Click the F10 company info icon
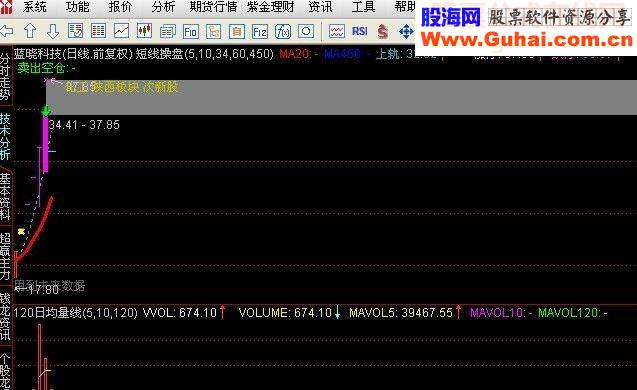The height and width of the screenshot is (390, 637). [x=191, y=31]
